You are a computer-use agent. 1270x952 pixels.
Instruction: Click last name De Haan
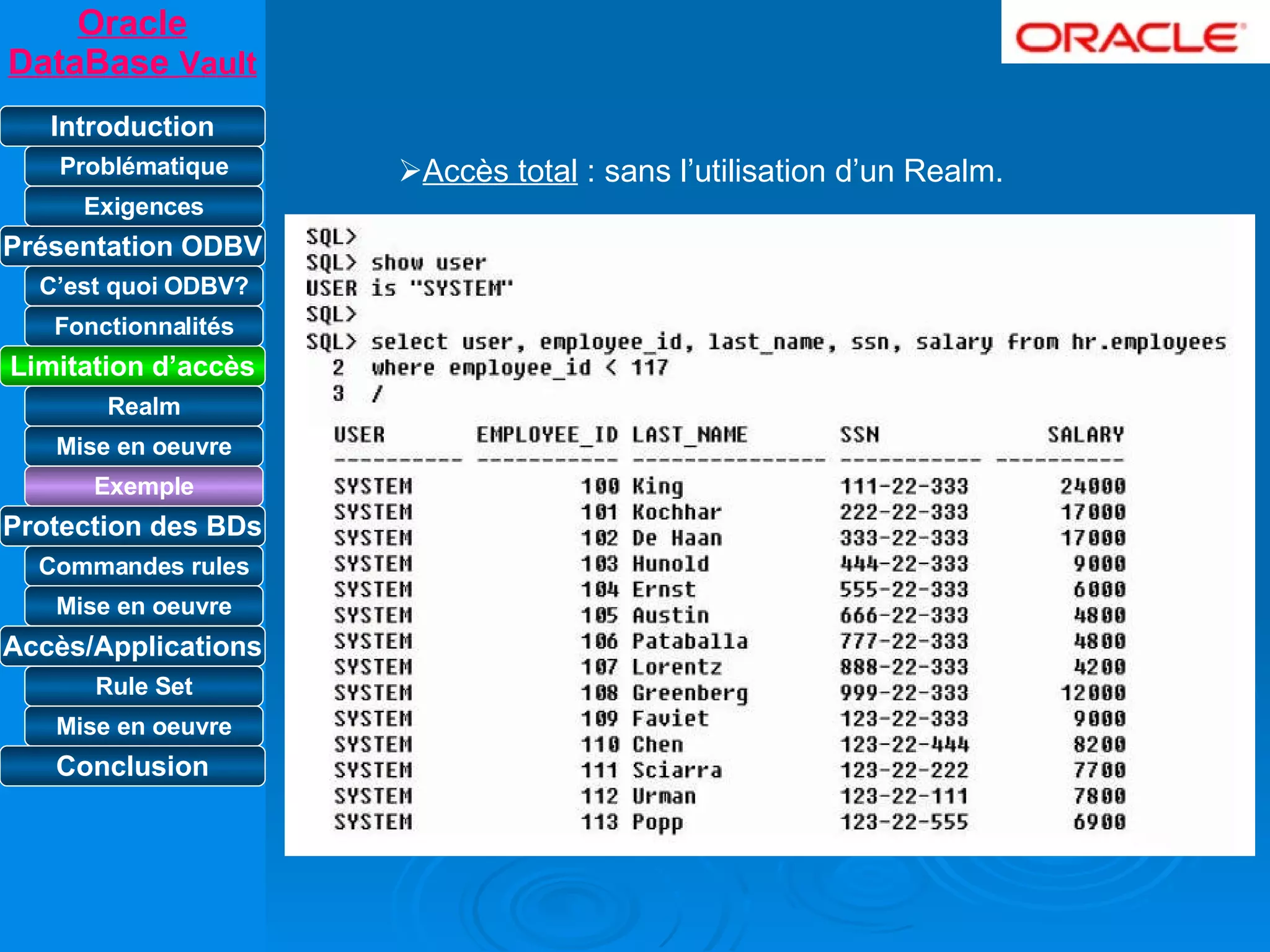[677, 538]
